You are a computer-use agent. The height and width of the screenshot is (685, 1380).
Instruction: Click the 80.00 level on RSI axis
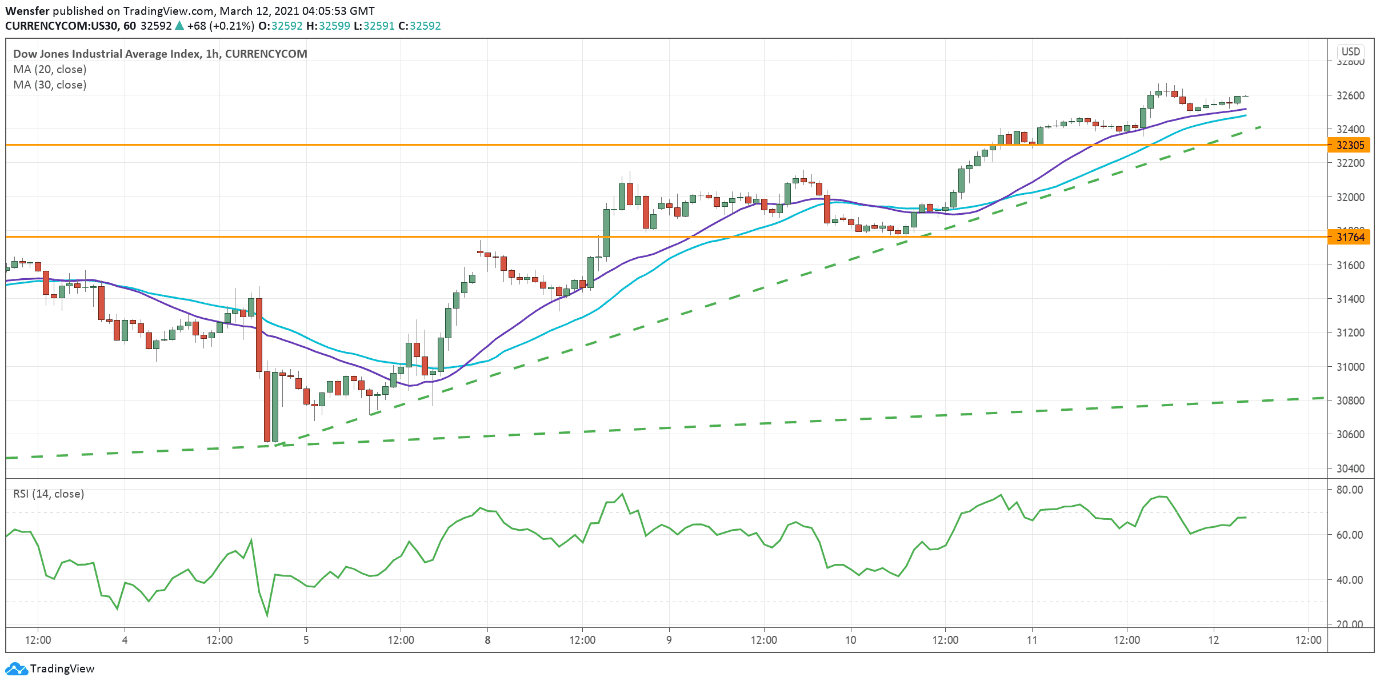point(1350,490)
